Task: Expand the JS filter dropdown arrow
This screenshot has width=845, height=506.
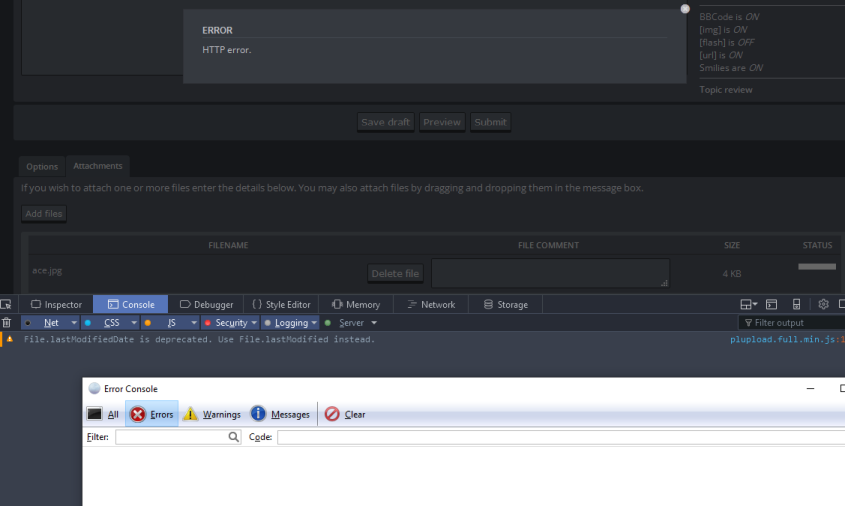Action: coord(194,323)
